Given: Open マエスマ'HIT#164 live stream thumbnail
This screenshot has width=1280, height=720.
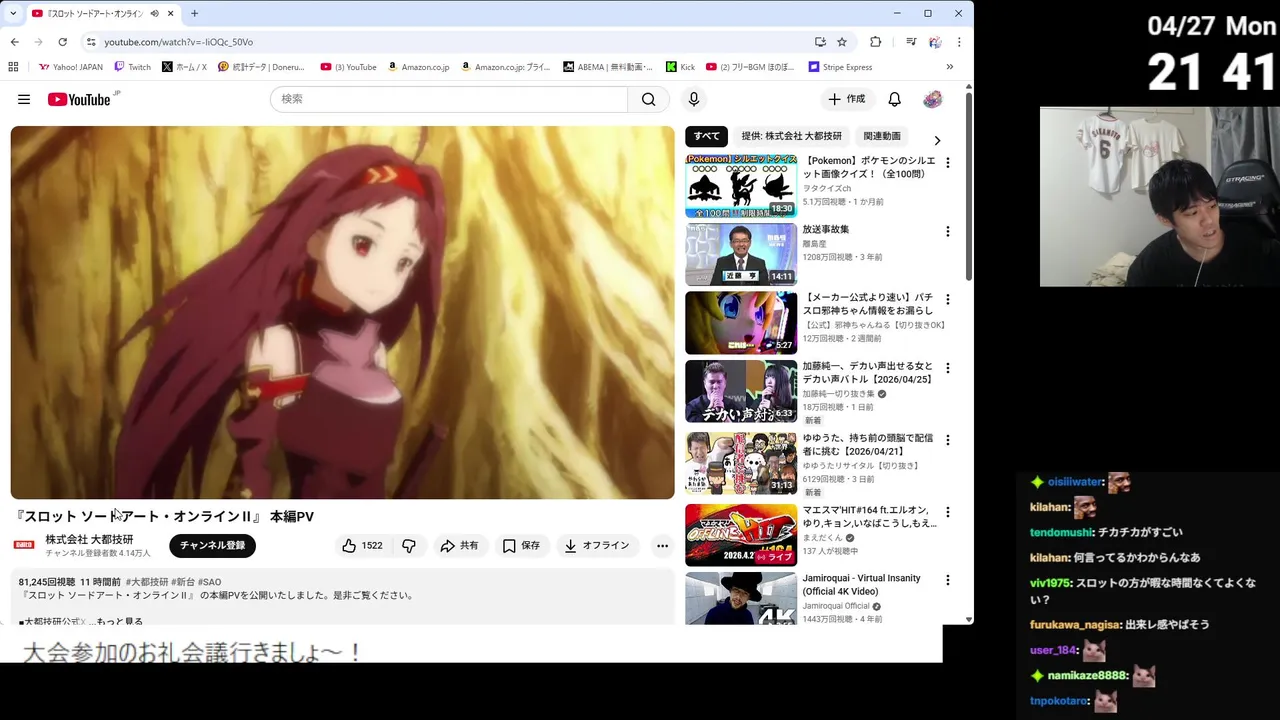Looking at the screenshot, I should coord(741,535).
